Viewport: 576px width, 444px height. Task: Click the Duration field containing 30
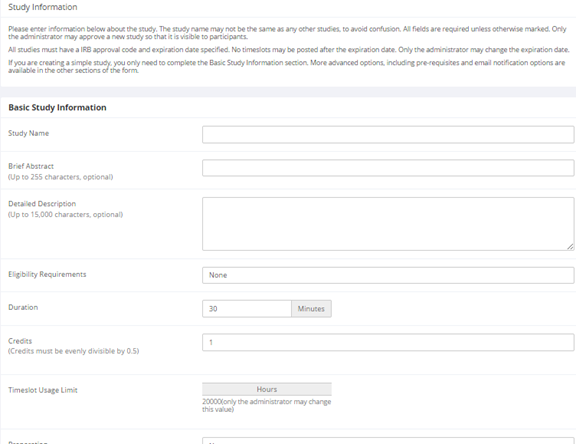pos(247,308)
